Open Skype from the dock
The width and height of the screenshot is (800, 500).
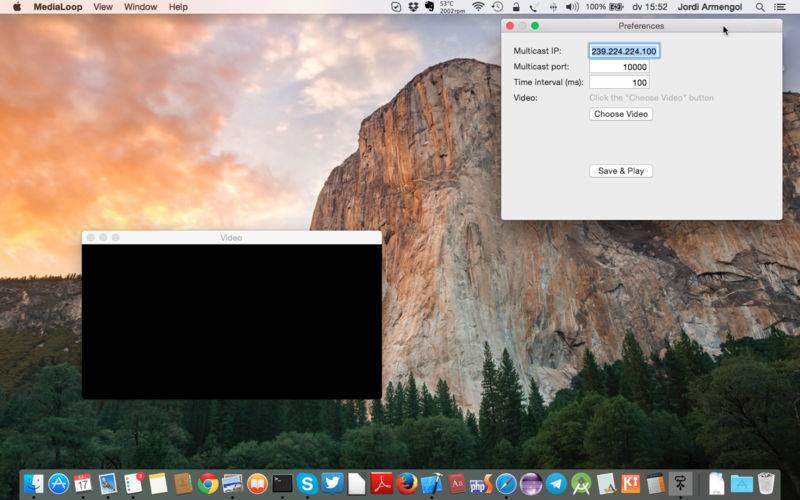pyautogui.click(x=308, y=484)
